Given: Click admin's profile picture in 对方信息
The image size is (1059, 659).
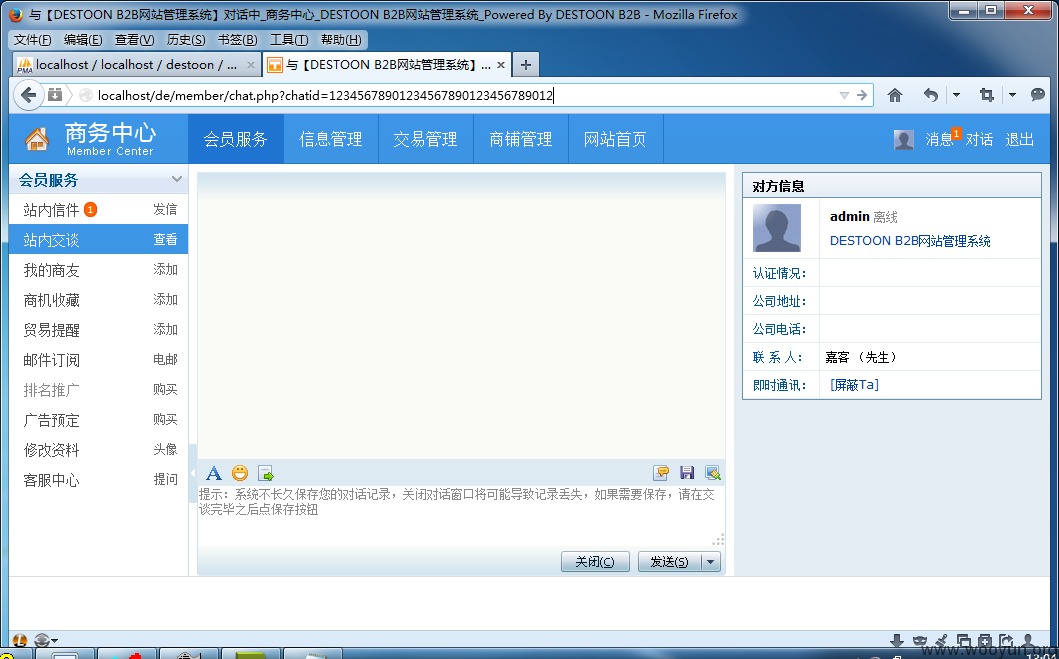Looking at the screenshot, I should coord(777,228).
